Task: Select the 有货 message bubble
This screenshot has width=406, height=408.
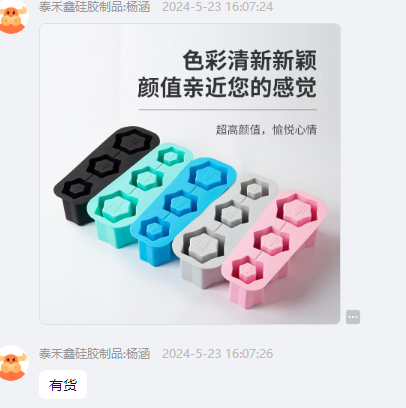Action: 63,385
